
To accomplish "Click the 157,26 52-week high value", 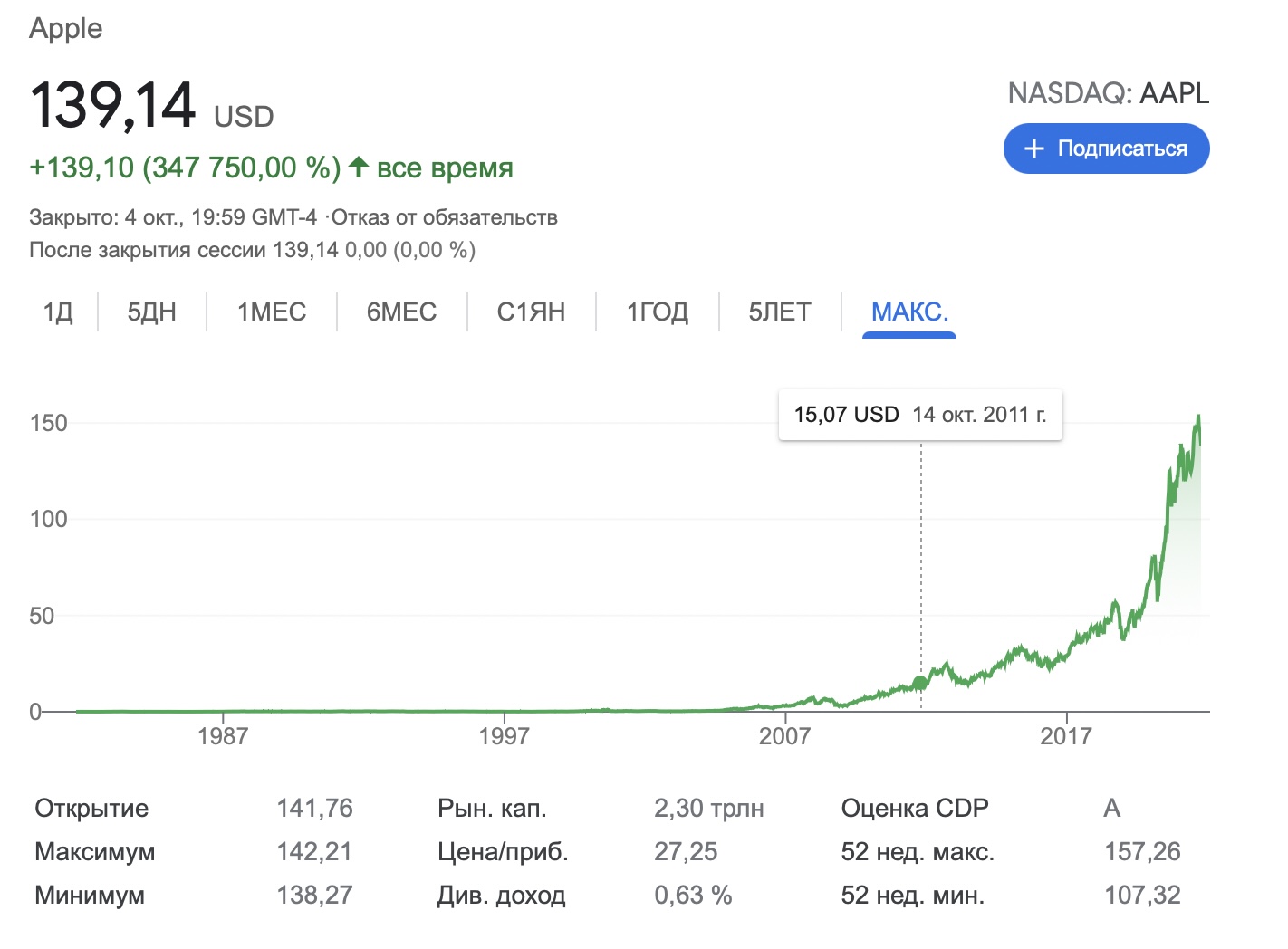I will tap(1142, 851).
